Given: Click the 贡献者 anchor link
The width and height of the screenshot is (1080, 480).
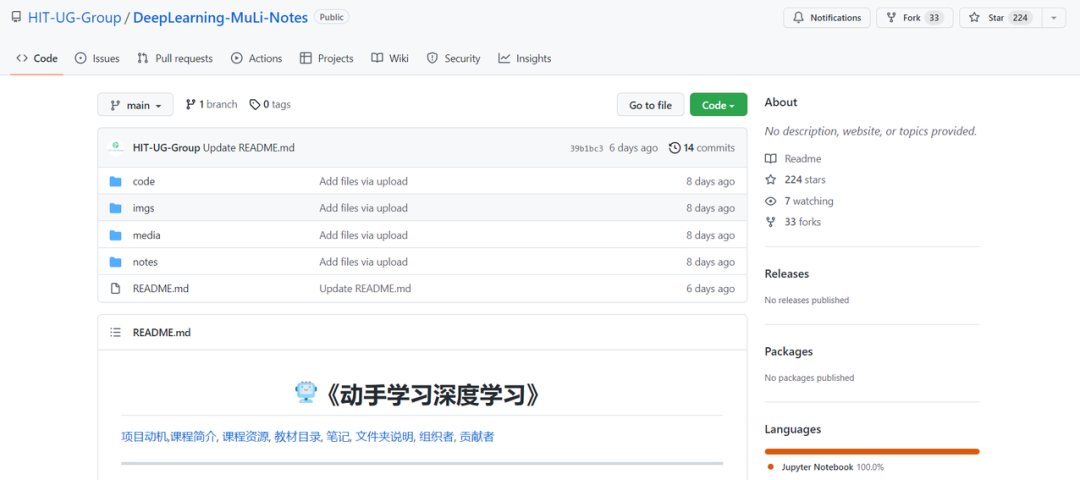Looking at the screenshot, I should 477,437.
